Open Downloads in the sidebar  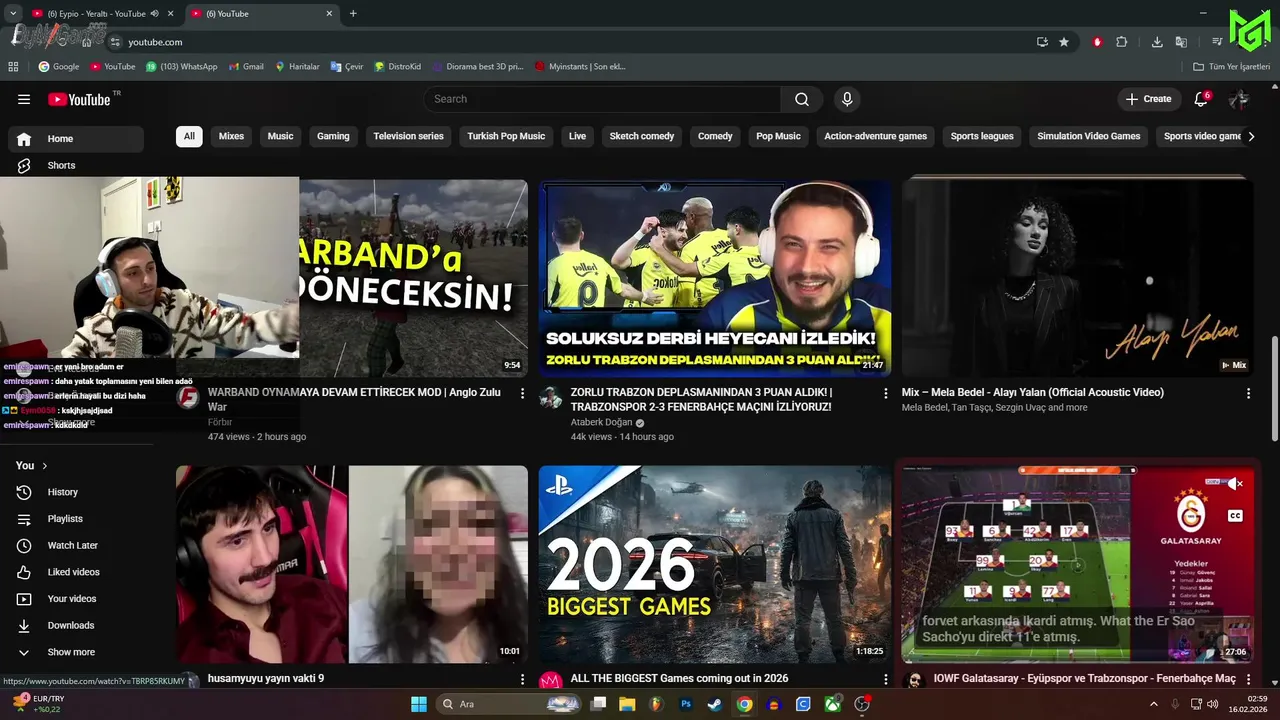click(x=76, y=625)
